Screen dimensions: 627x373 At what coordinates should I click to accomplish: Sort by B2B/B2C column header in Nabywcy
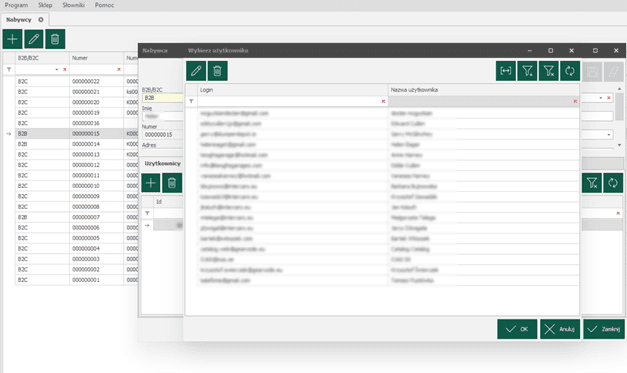[x=42, y=58]
